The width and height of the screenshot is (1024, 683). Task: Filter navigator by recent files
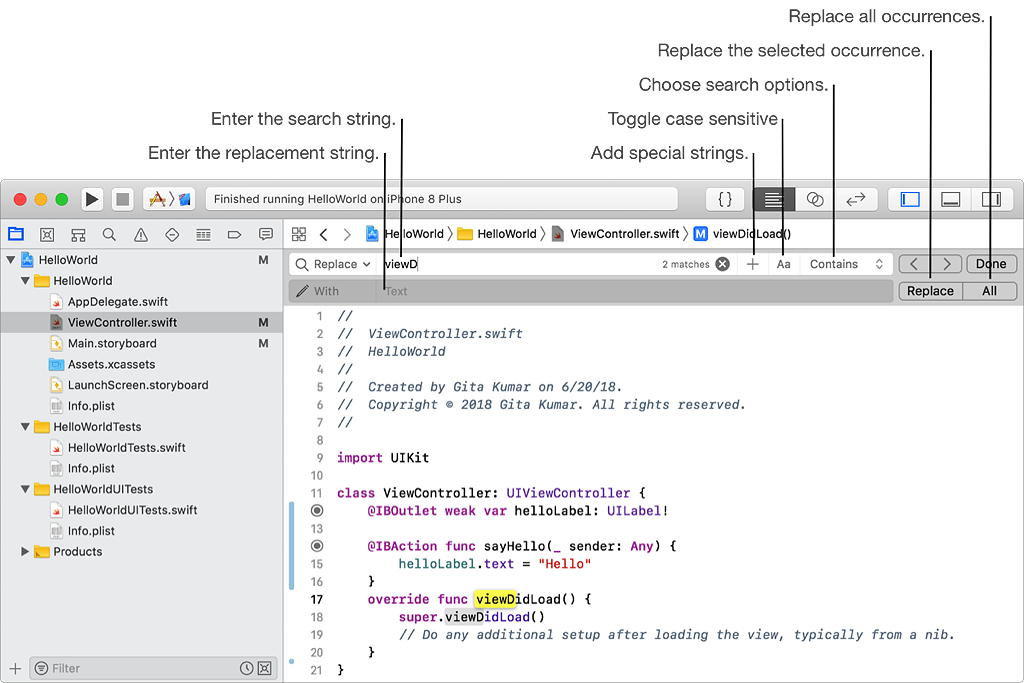point(246,669)
